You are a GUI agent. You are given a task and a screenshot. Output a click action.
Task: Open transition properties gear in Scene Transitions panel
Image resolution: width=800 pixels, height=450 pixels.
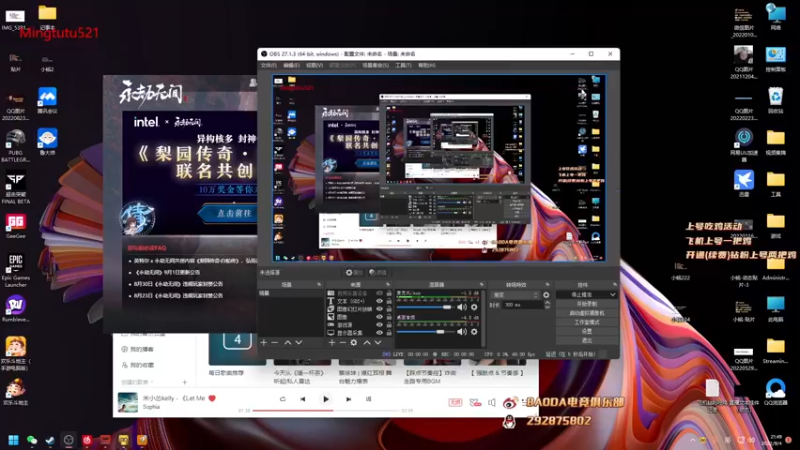tap(546, 295)
